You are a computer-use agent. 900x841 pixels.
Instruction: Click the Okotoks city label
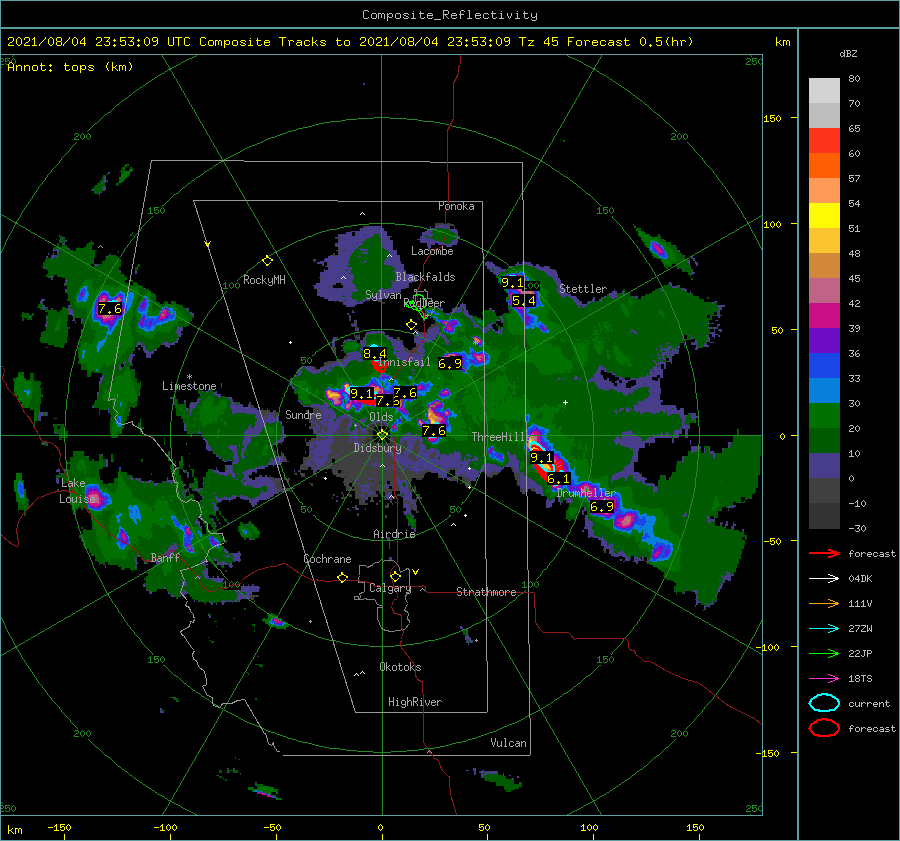pyautogui.click(x=400, y=667)
